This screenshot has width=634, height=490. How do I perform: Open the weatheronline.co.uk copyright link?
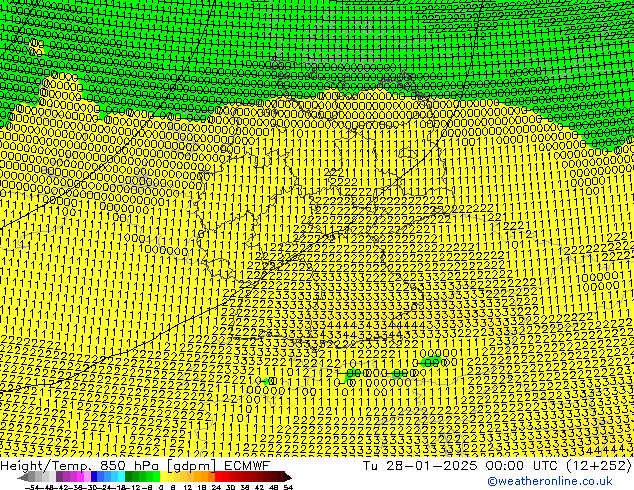[550, 481]
